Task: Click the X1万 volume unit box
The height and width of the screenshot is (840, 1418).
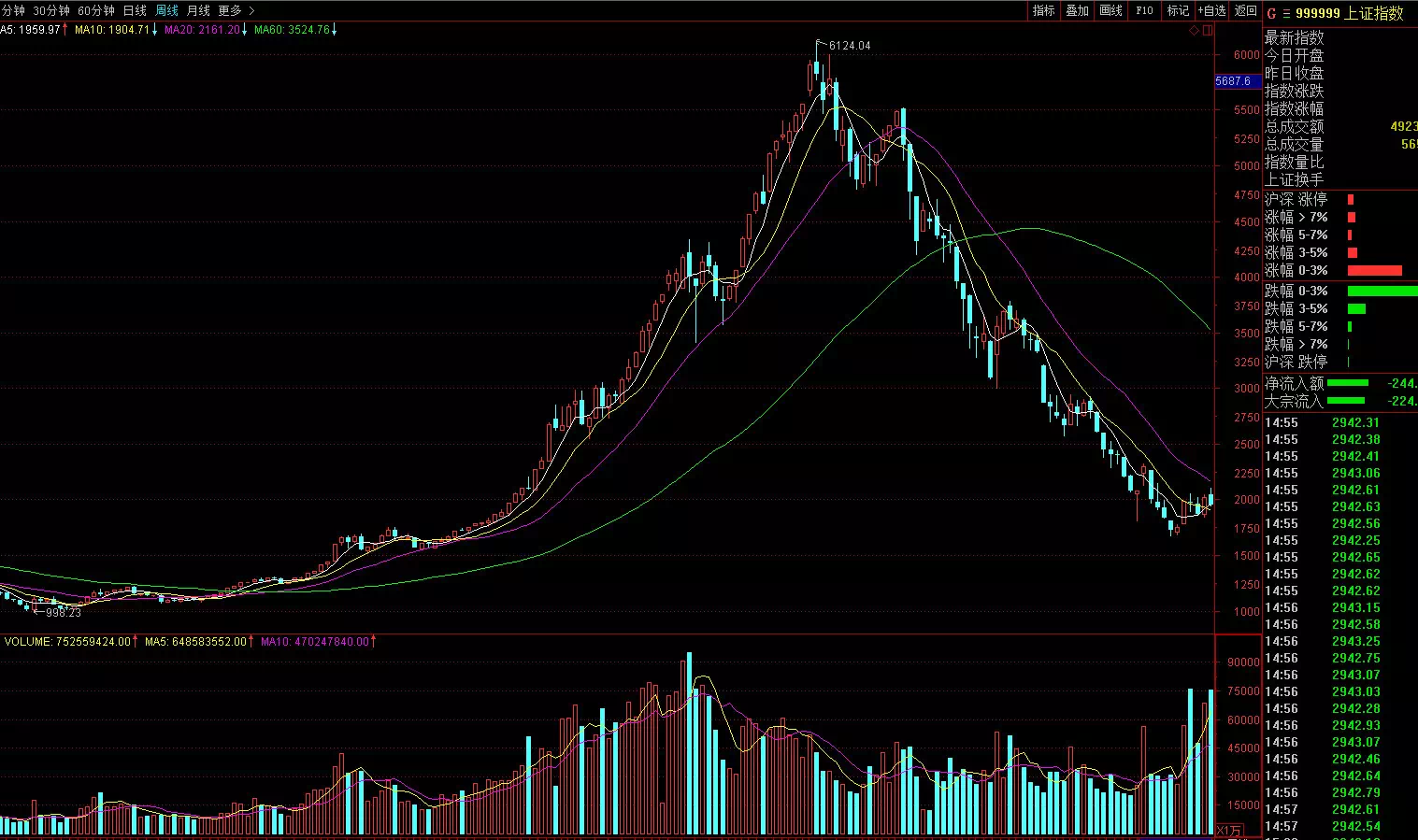Action: coord(1229,831)
